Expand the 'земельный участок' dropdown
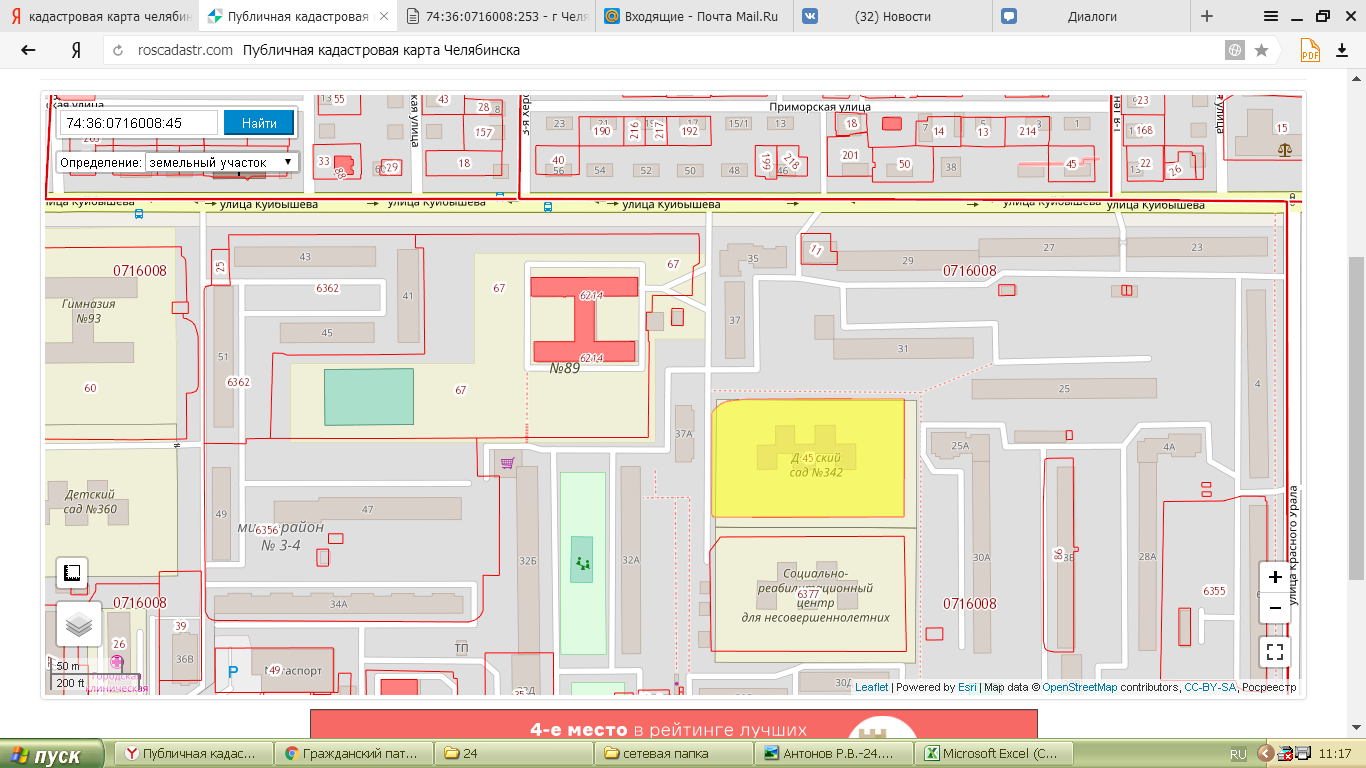 point(220,162)
